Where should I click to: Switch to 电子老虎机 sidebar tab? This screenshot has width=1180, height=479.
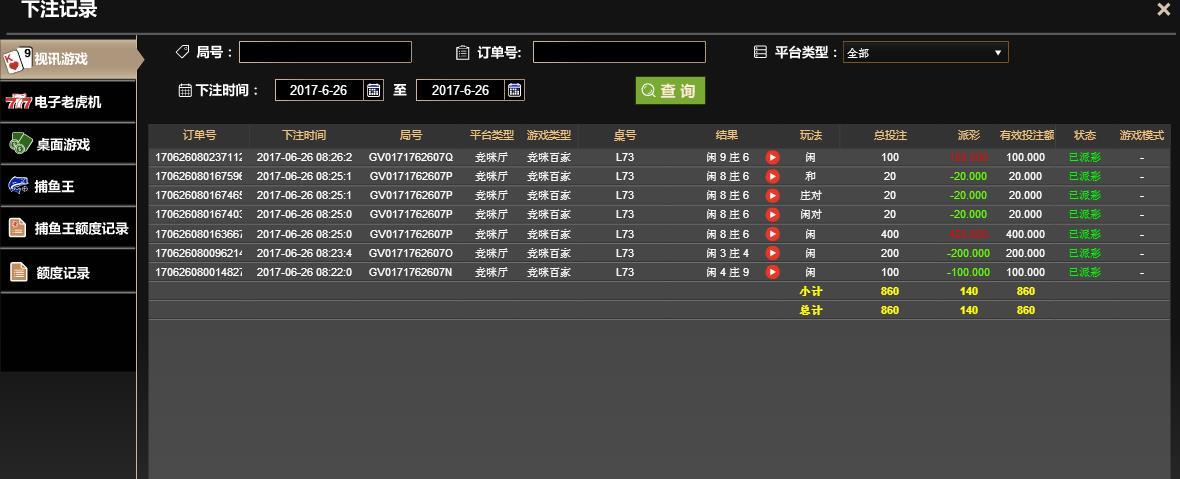(x=68, y=102)
